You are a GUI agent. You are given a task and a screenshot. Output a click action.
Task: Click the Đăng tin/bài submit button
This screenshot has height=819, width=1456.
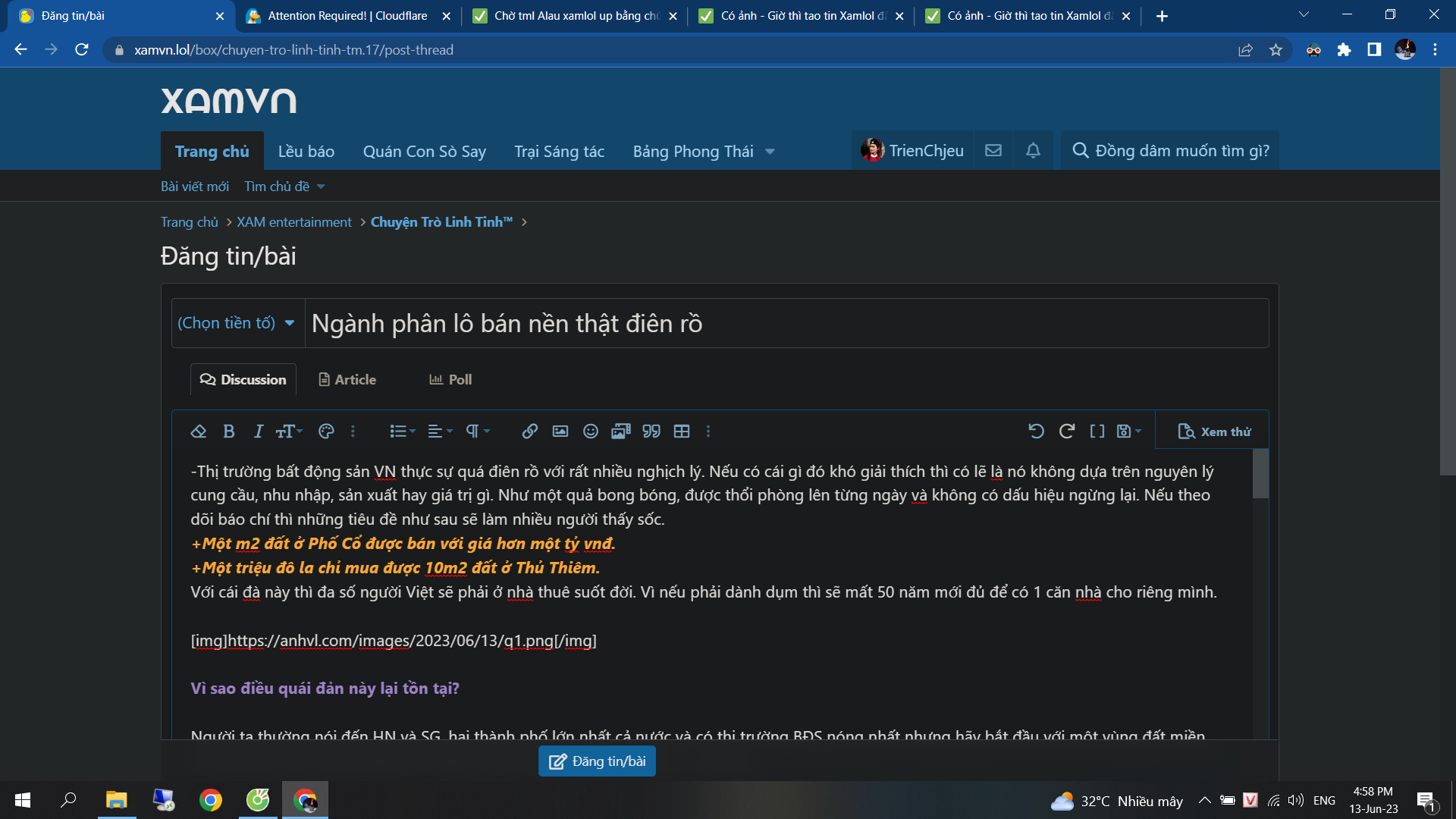coord(597,761)
